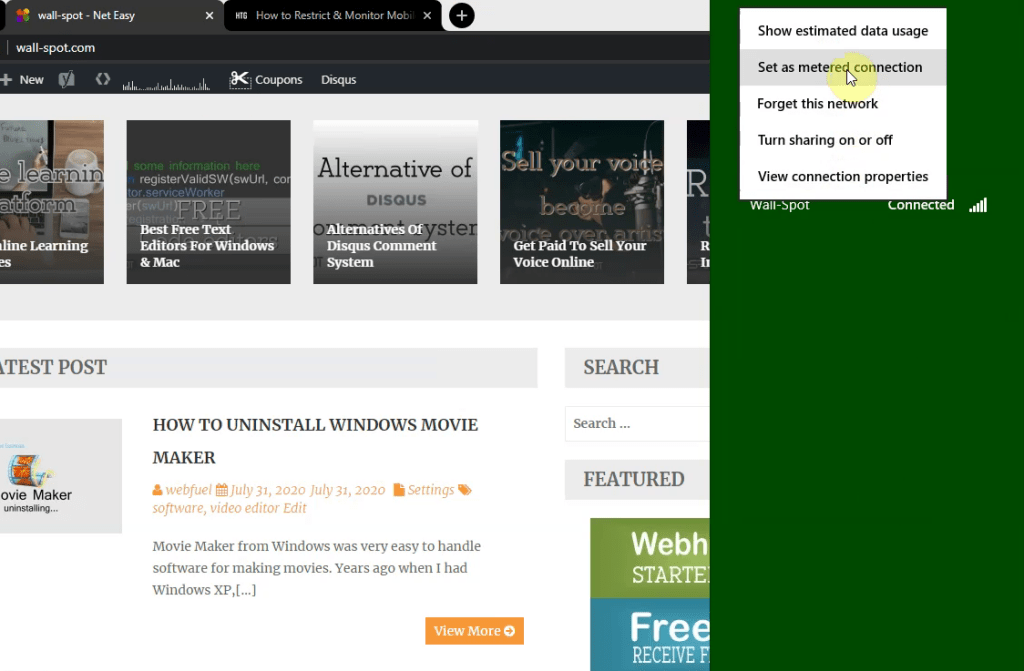Click the Wi-Fi signal strength icon
This screenshot has height=671, width=1024.
click(x=978, y=205)
